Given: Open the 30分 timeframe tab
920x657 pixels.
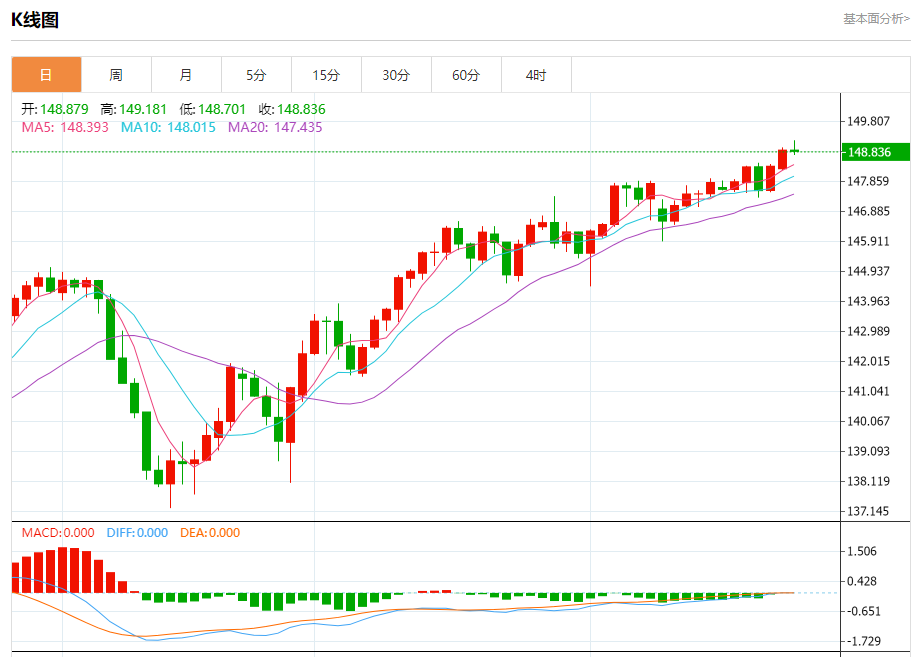Looking at the screenshot, I should 396,74.
